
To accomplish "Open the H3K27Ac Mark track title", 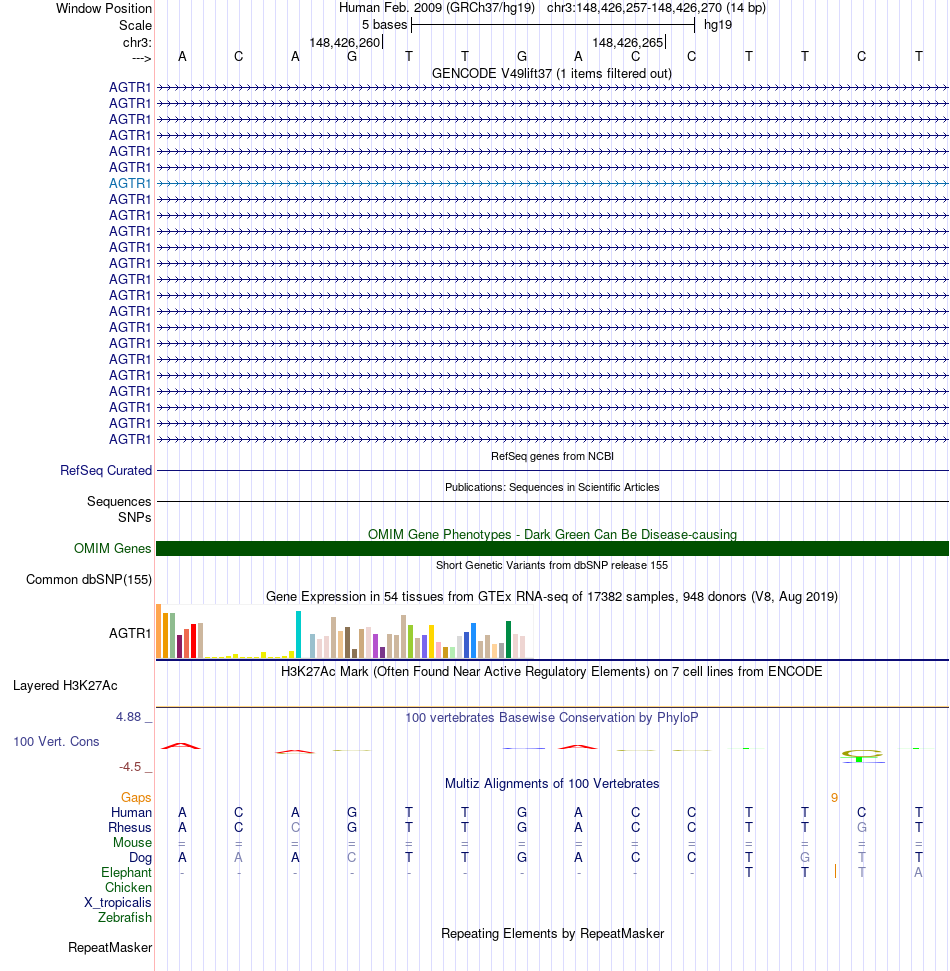I will [552, 672].
